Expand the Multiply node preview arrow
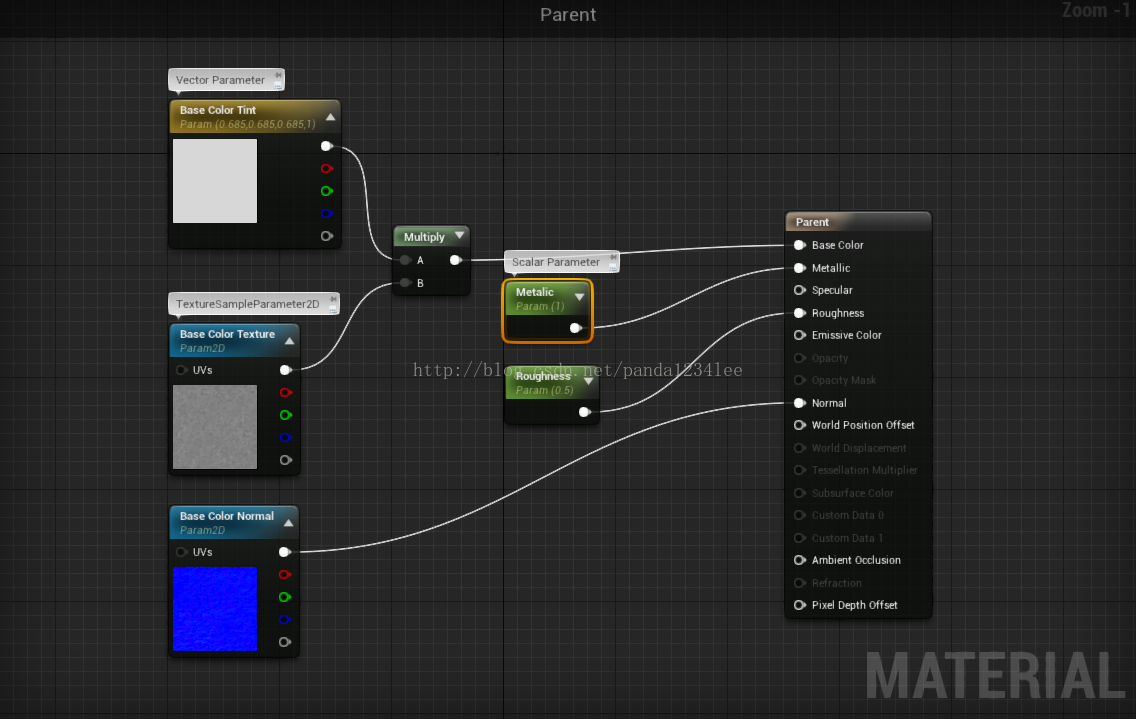The image size is (1136, 719). click(x=459, y=236)
